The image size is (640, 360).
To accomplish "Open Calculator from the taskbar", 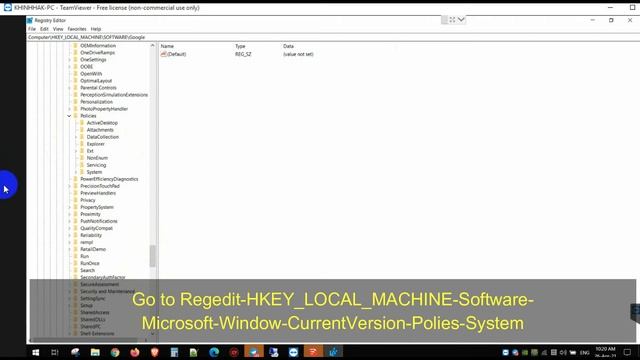I will [174, 352].
